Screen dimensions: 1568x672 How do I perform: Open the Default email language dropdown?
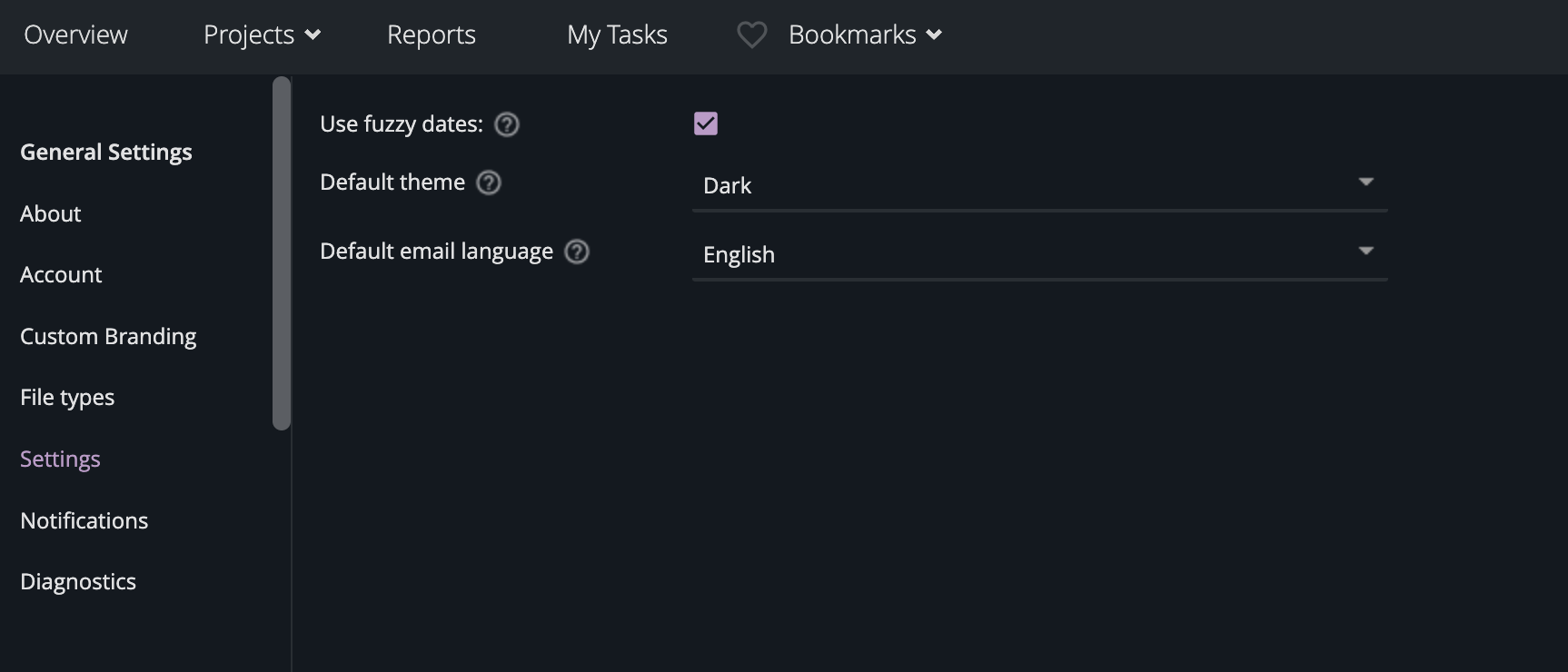tap(1039, 254)
